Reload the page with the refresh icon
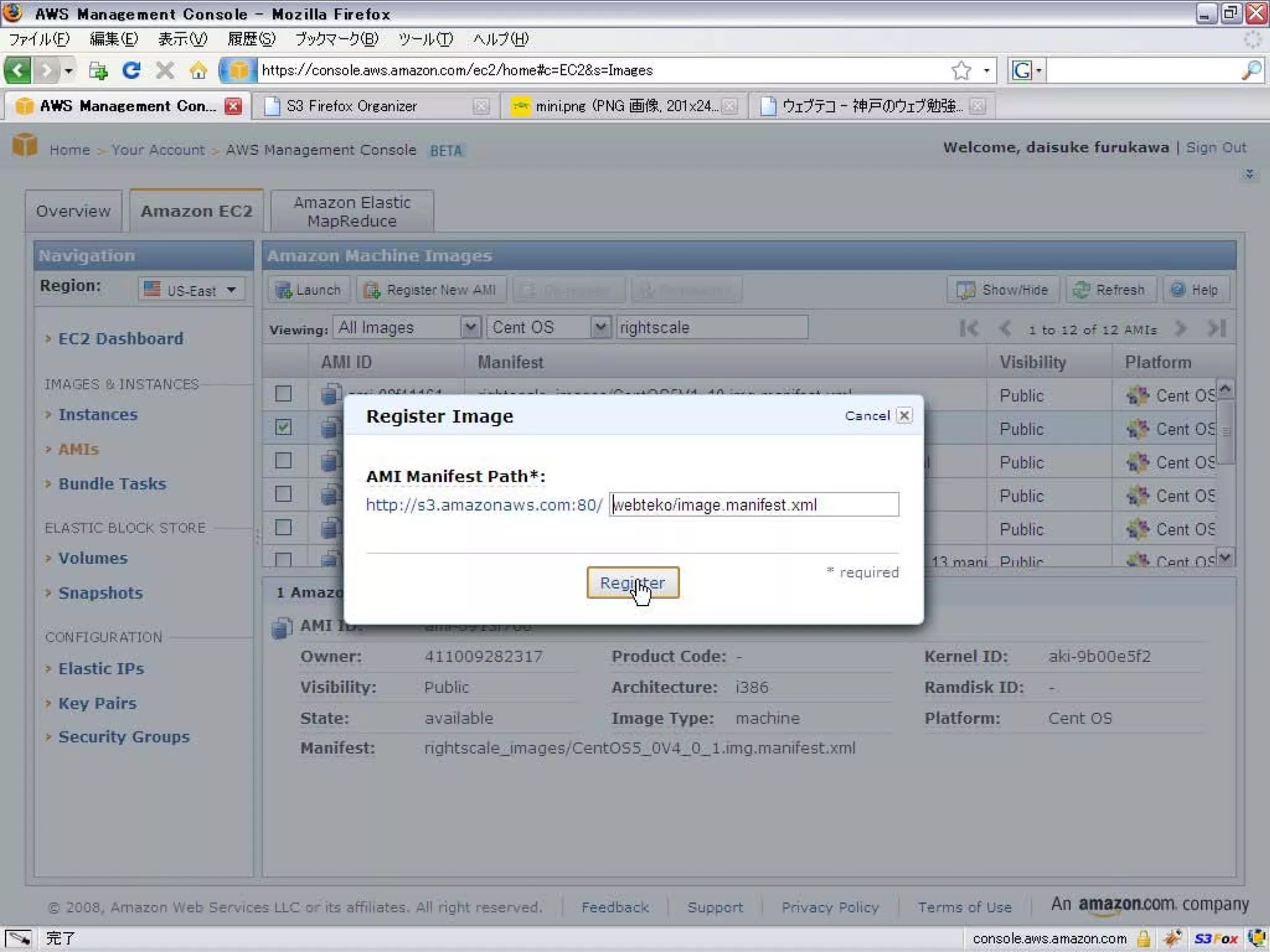 131,70
